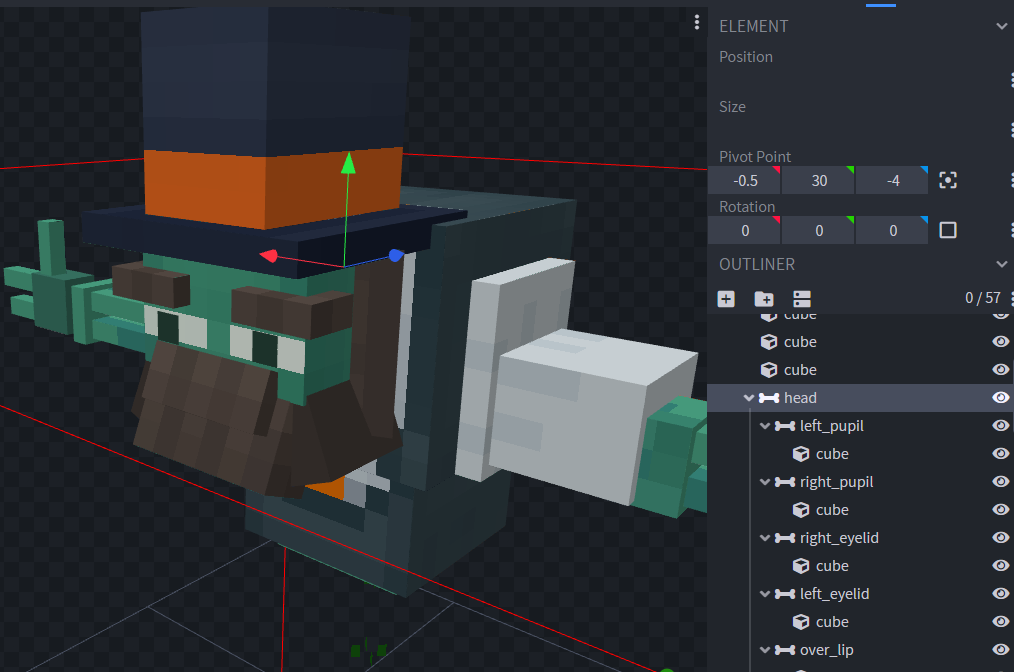Viewport: 1014px width, 672px height.
Task: Toggle the outliner more options icon
Action: coord(801,299)
